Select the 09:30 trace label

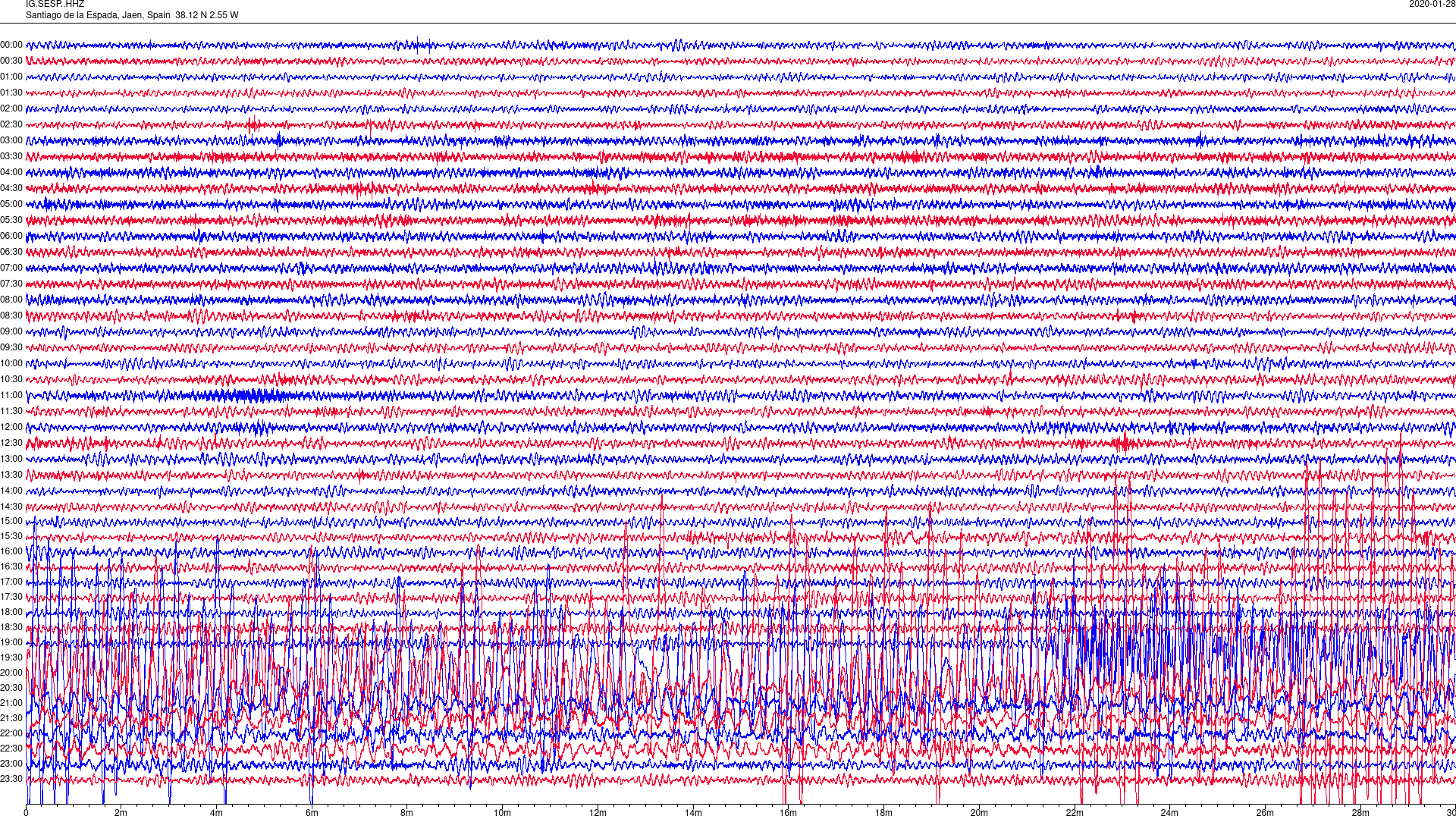click(11, 347)
